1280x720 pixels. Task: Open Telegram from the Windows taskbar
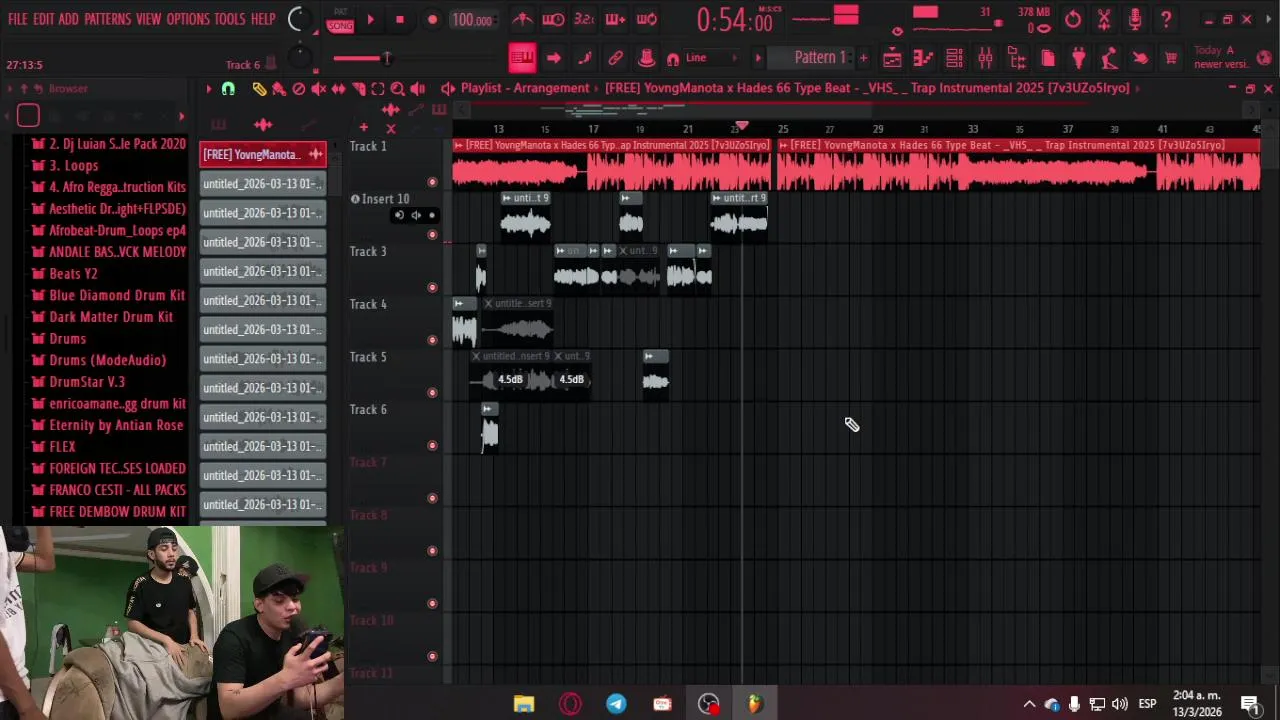point(616,704)
